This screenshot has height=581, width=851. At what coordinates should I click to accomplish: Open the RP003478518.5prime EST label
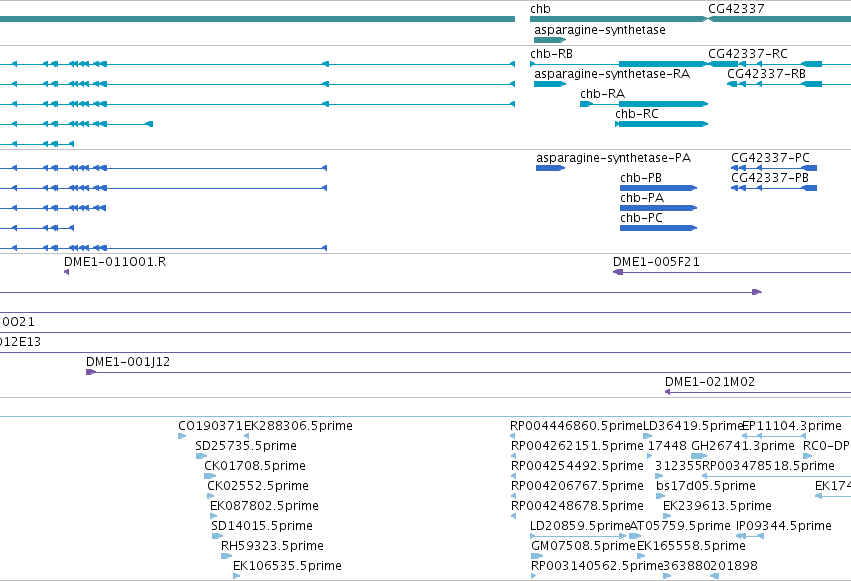point(769,466)
